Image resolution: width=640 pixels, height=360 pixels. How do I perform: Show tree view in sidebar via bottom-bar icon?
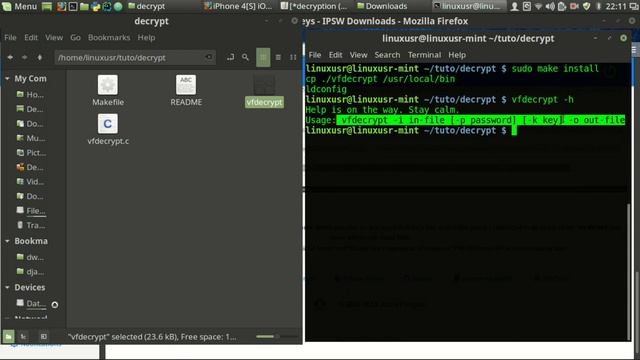[23, 337]
